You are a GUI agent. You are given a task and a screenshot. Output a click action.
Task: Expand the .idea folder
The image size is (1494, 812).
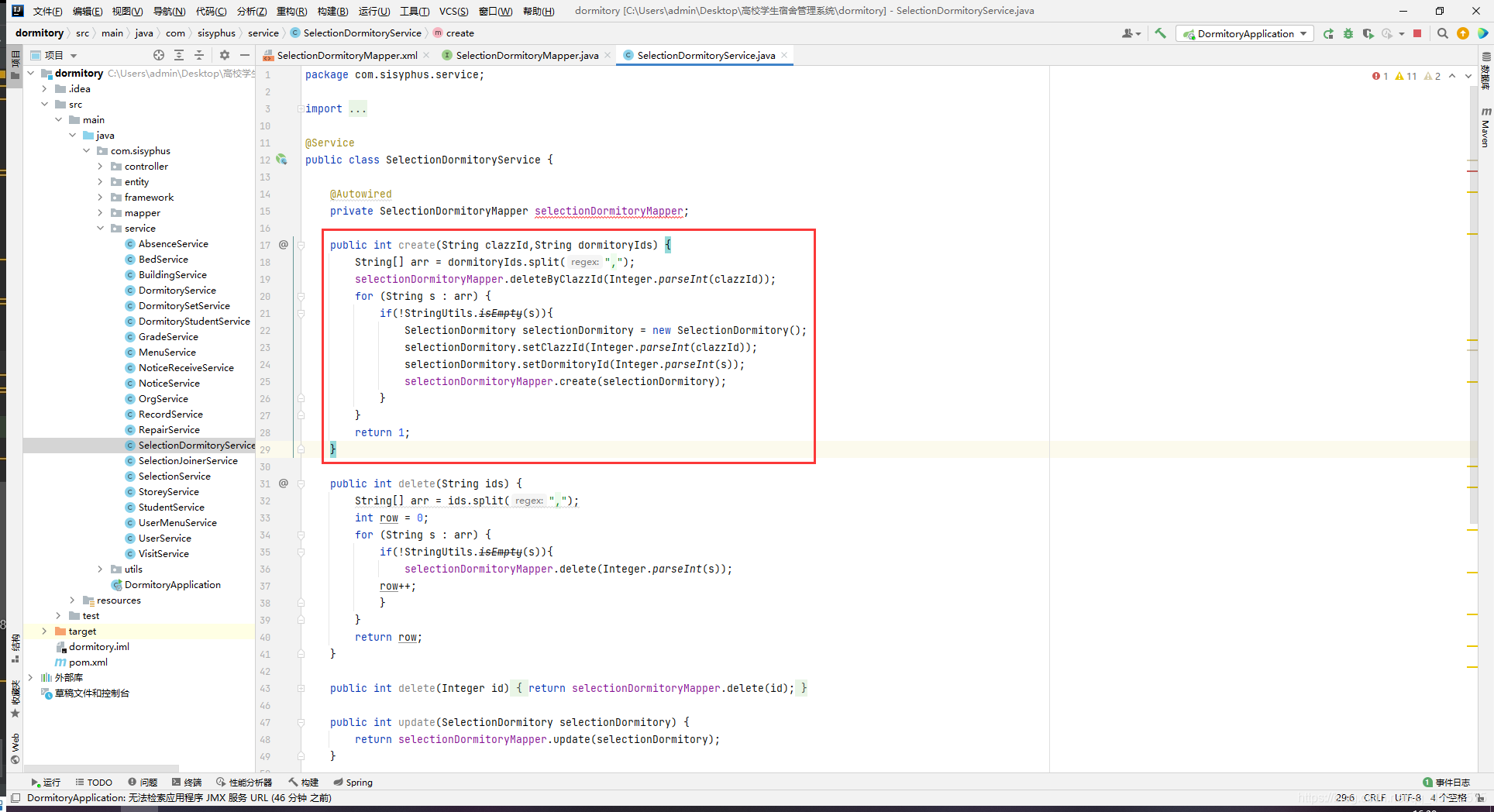point(45,88)
